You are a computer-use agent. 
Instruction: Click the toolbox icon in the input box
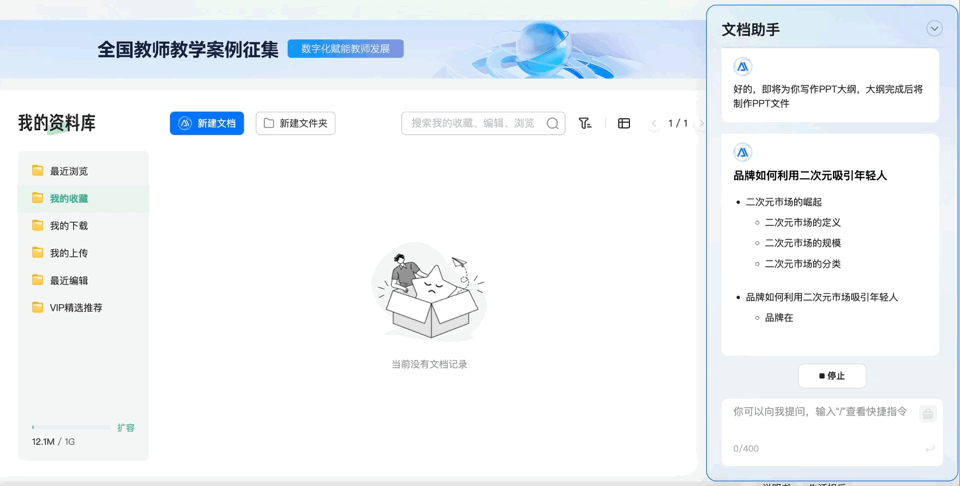(928, 414)
